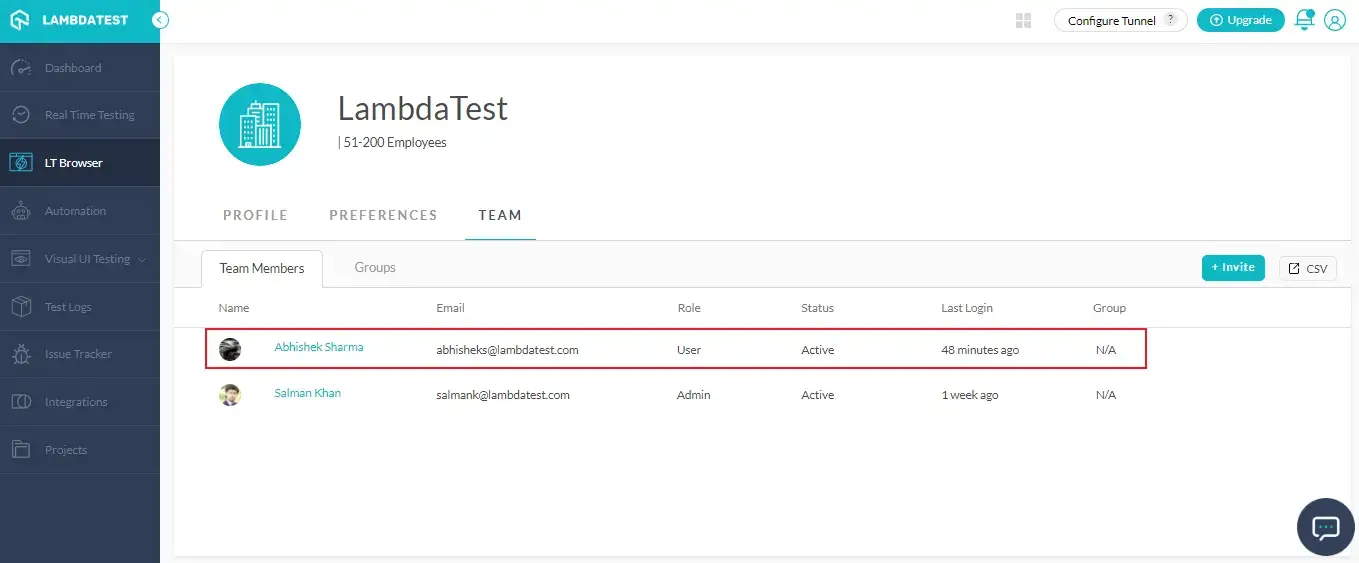Open Issue Tracker bug icon
Viewport: 1359px width, 563px height.
pos(21,354)
